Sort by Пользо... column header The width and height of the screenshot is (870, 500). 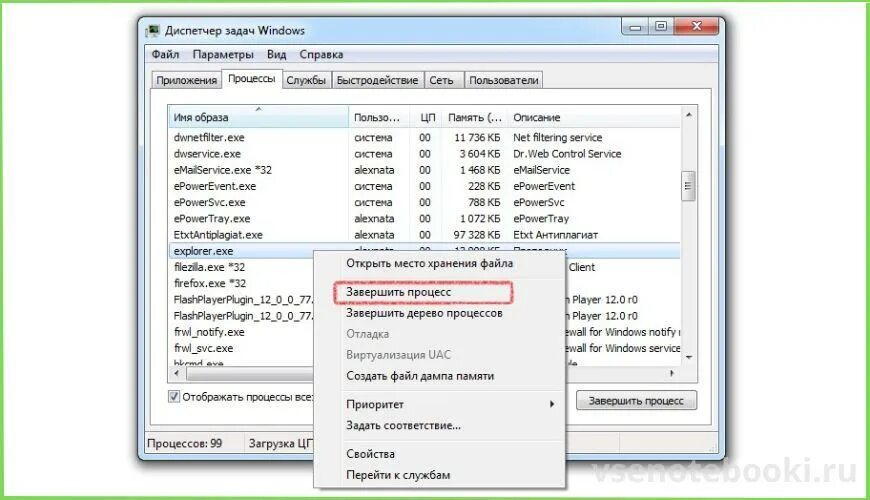click(x=378, y=117)
